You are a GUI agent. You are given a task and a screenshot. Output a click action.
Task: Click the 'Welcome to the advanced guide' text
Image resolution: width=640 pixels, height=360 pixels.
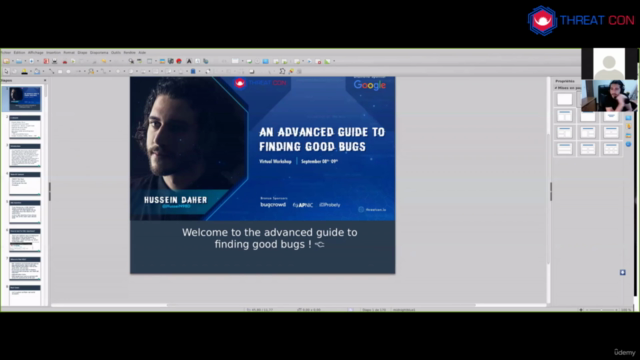(270, 238)
